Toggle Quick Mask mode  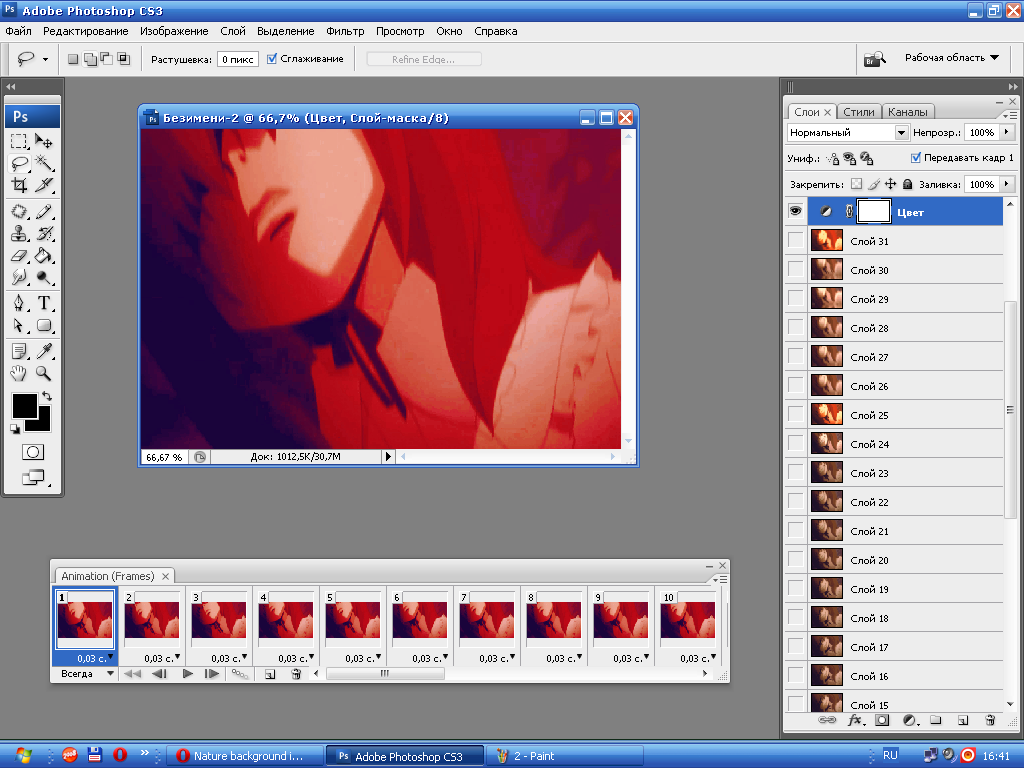pos(33,452)
